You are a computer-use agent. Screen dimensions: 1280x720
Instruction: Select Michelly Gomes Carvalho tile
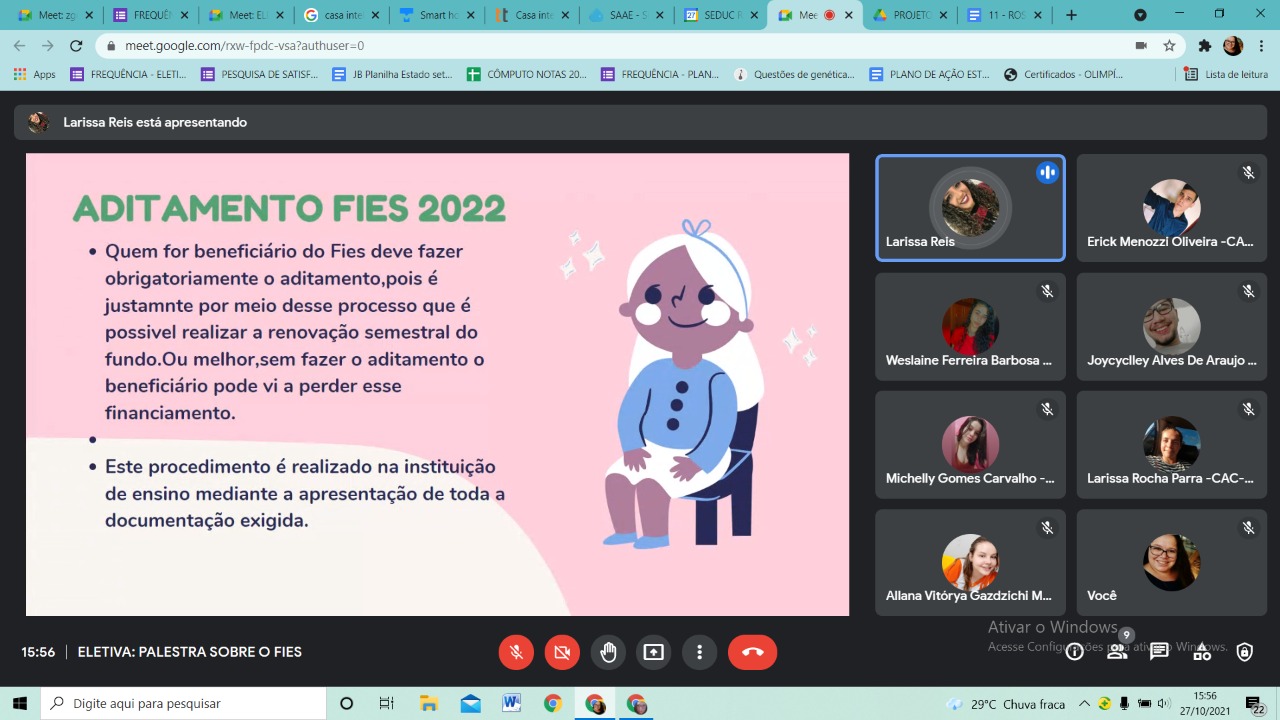click(970, 445)
